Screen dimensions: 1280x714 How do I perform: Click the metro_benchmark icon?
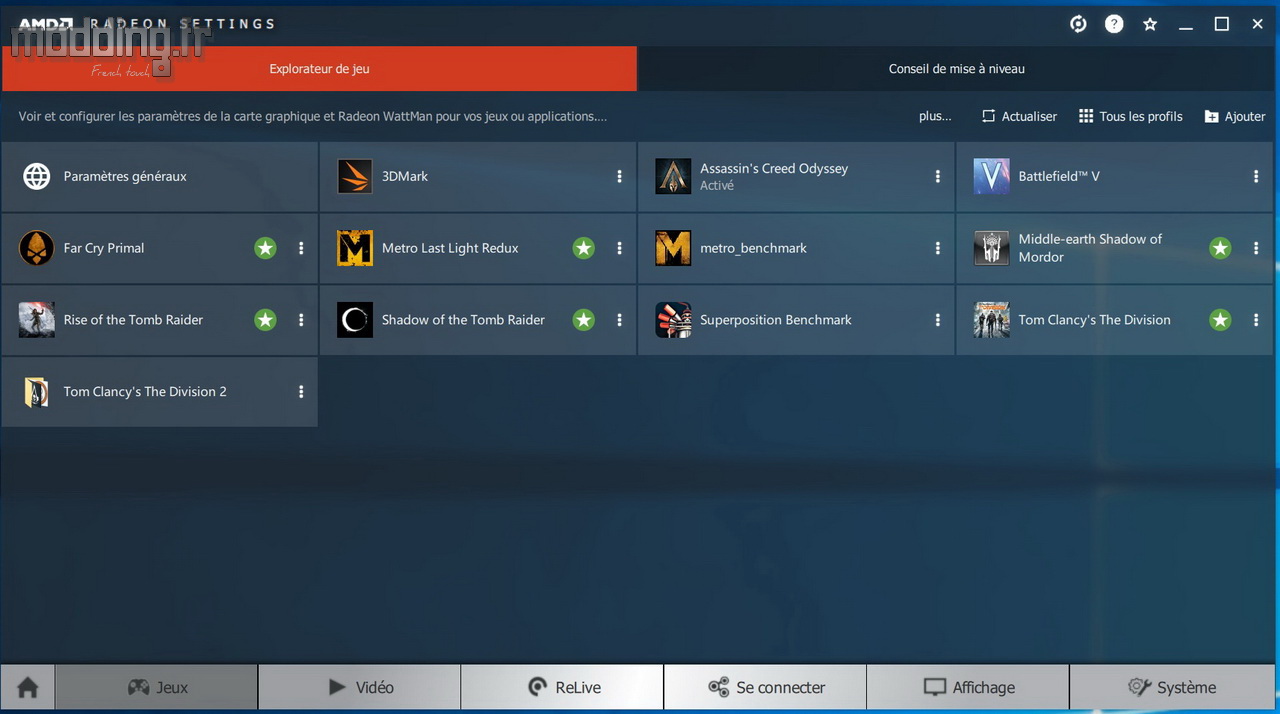click(673, 248)
